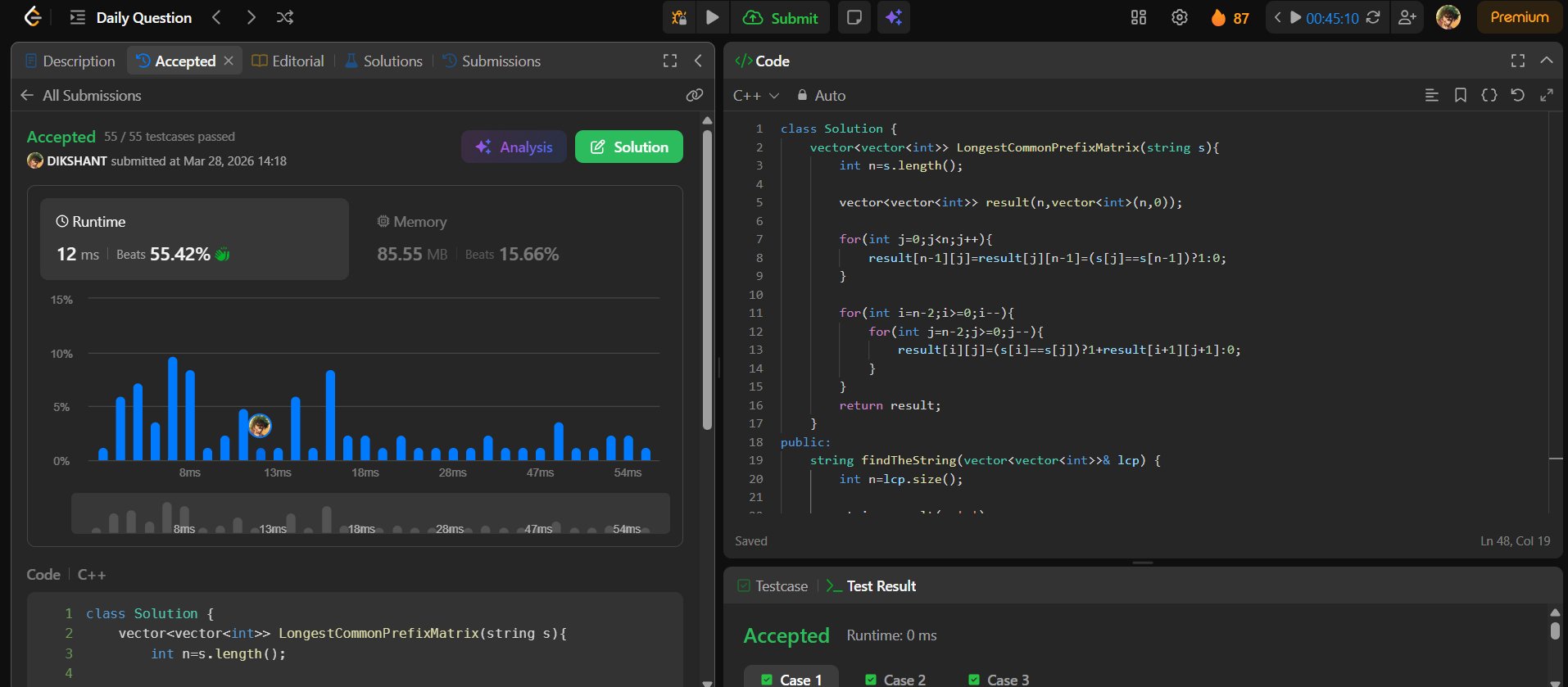1568x687 pixels.
Task: Click the shuffle random question icon
Action: click(285, 17)
